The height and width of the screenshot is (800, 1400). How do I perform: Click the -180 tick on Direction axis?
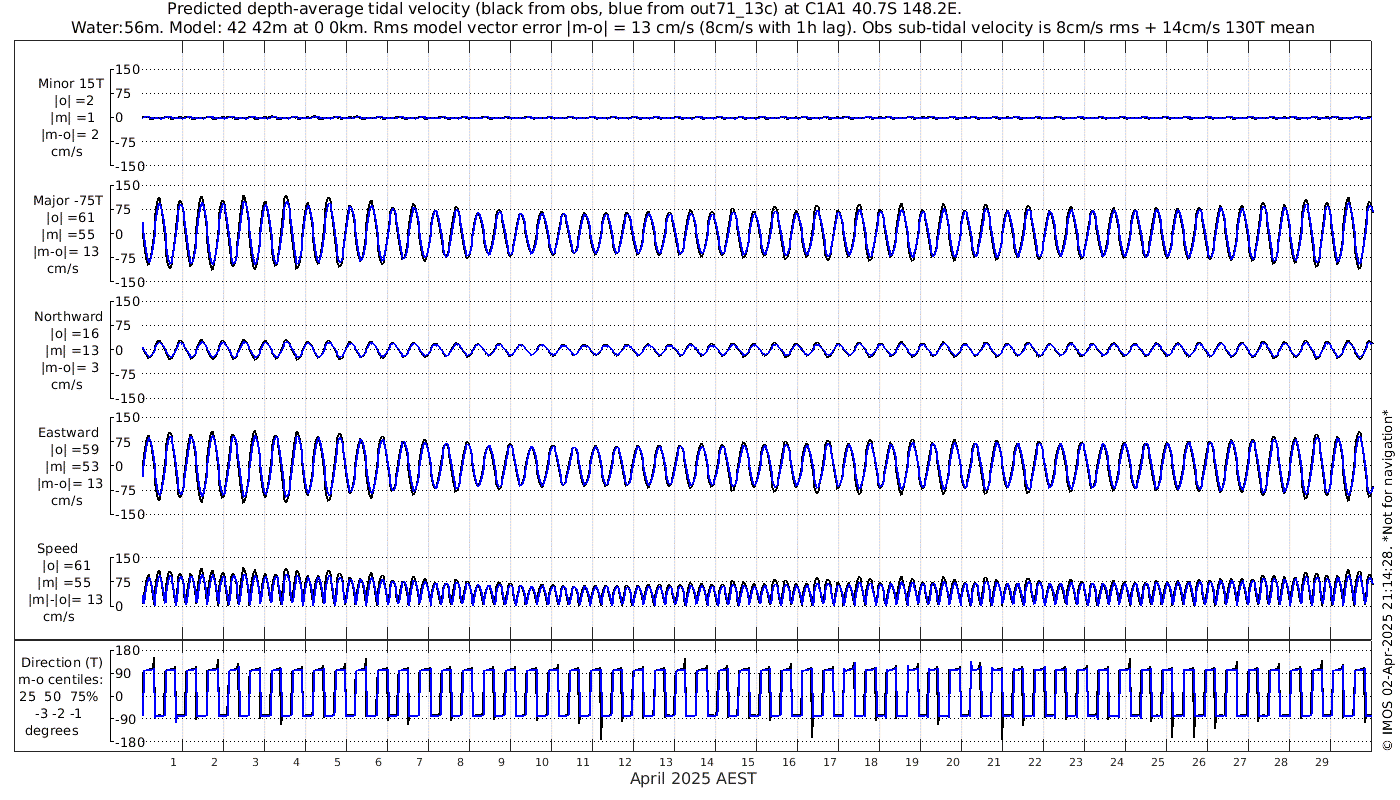[x=124, y=742]
